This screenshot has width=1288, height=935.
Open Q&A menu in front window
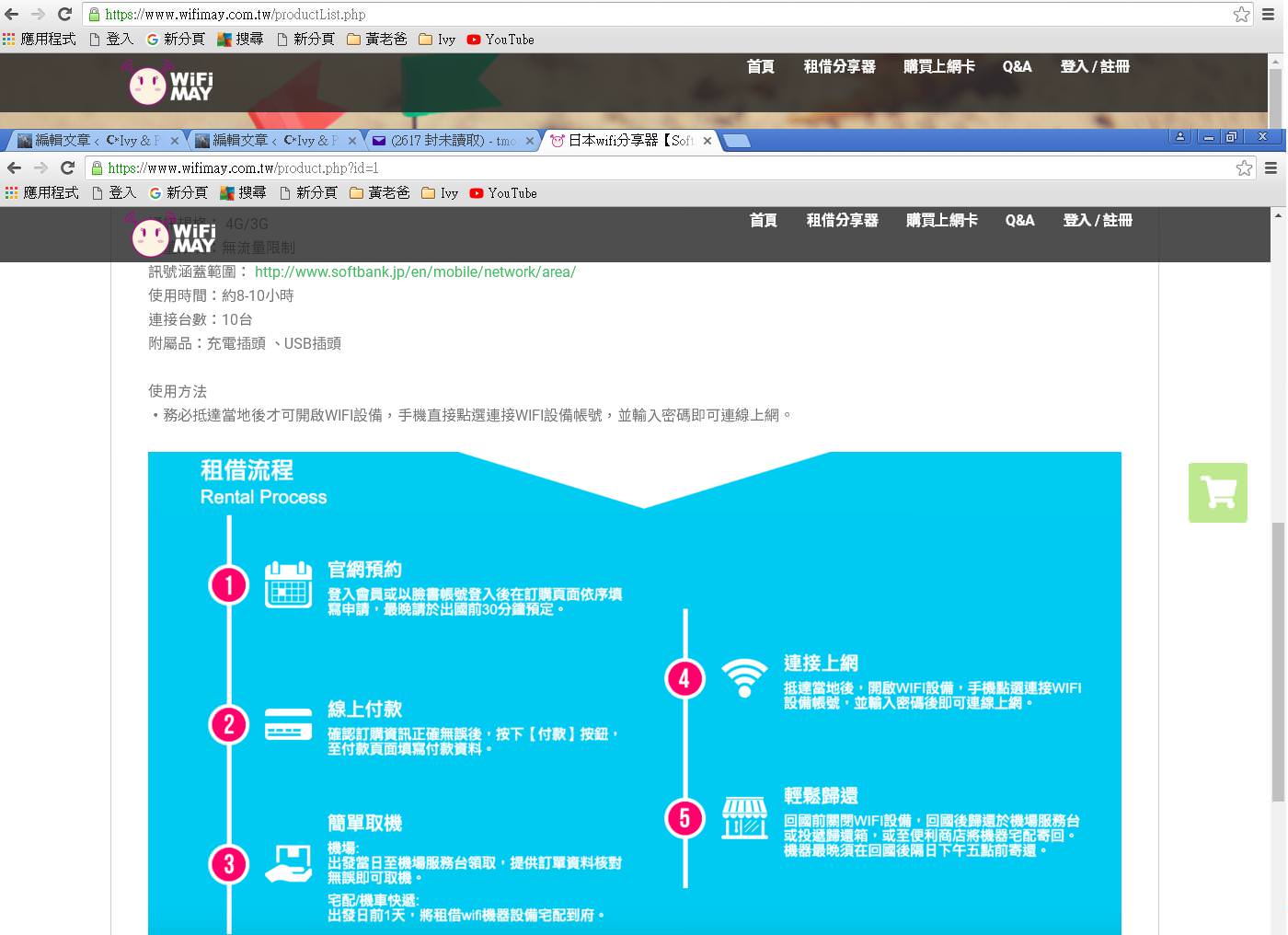pyautogui.click(x=1020, y=220)
